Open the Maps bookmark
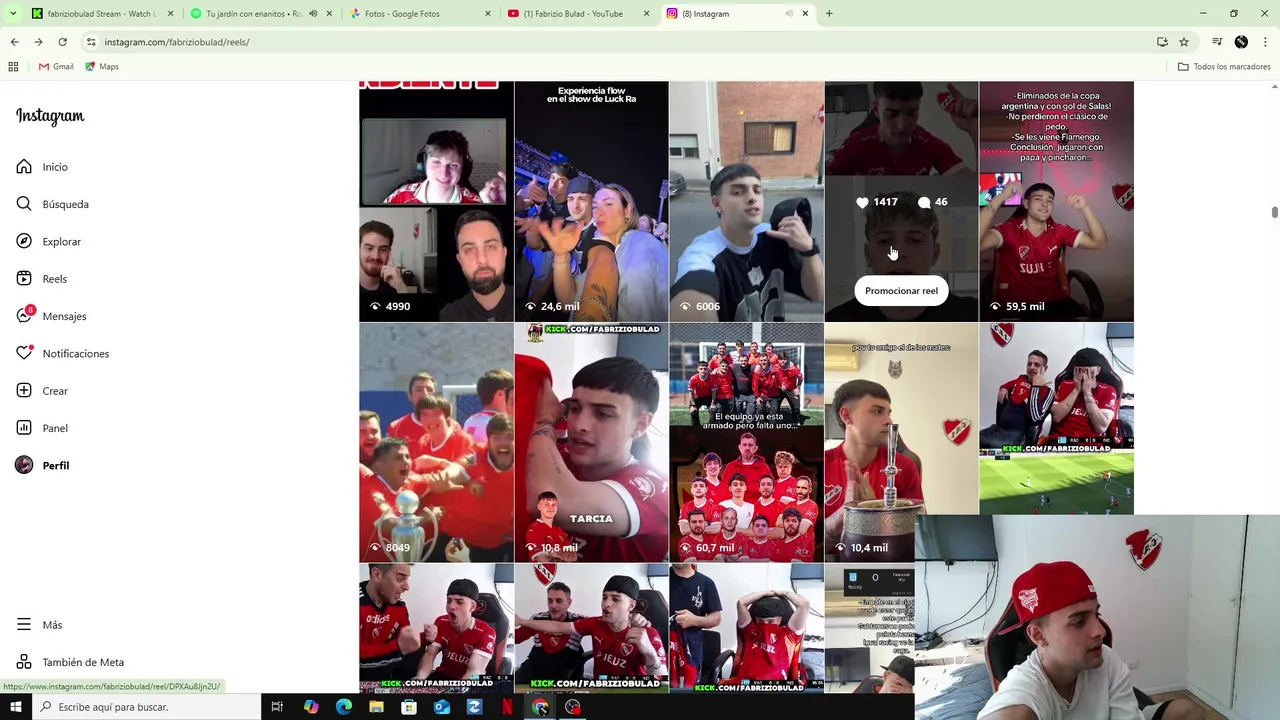Screen dimensions: 1280x720 (102, 67)
